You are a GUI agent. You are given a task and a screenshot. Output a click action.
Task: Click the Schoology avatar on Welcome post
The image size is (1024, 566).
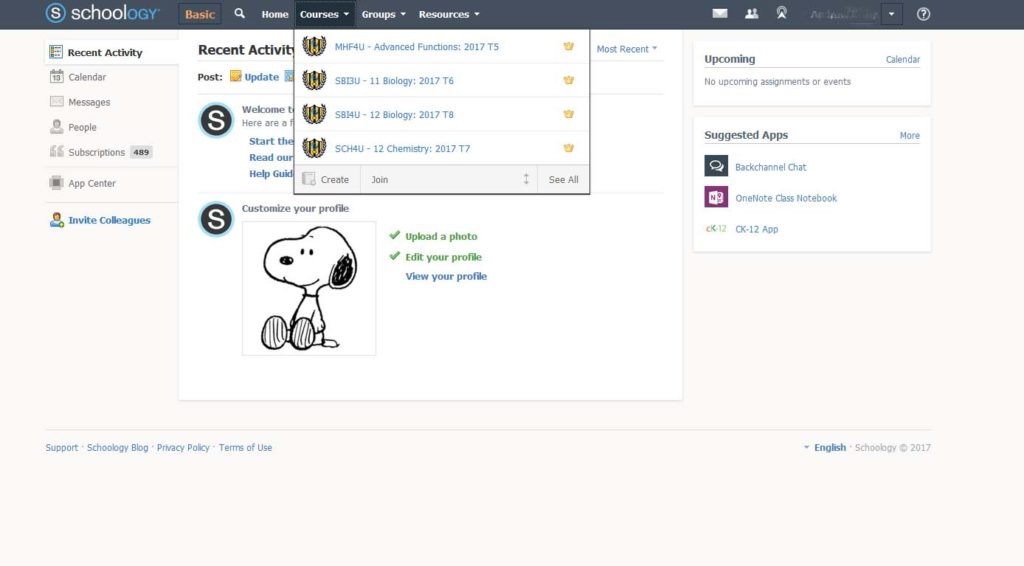[216, 120]
